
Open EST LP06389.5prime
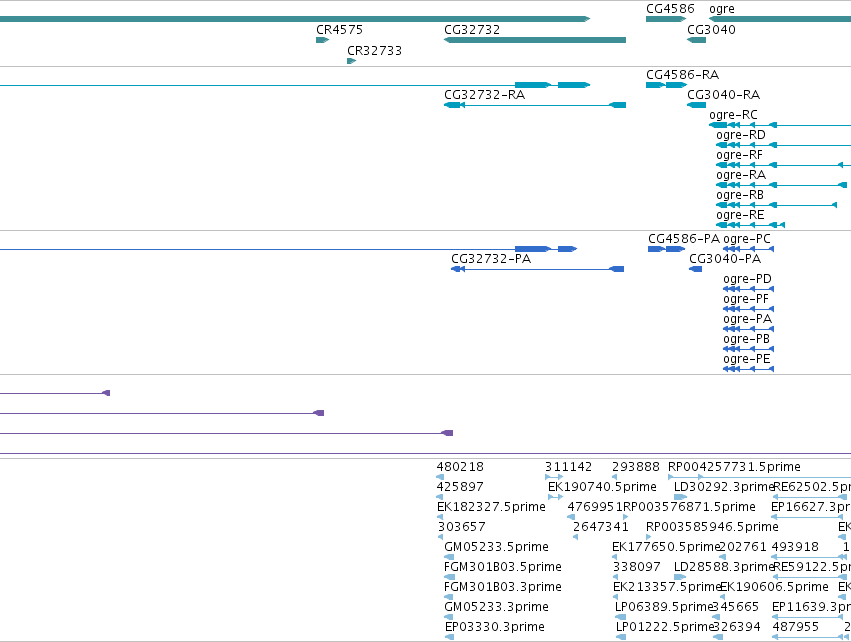663,607
